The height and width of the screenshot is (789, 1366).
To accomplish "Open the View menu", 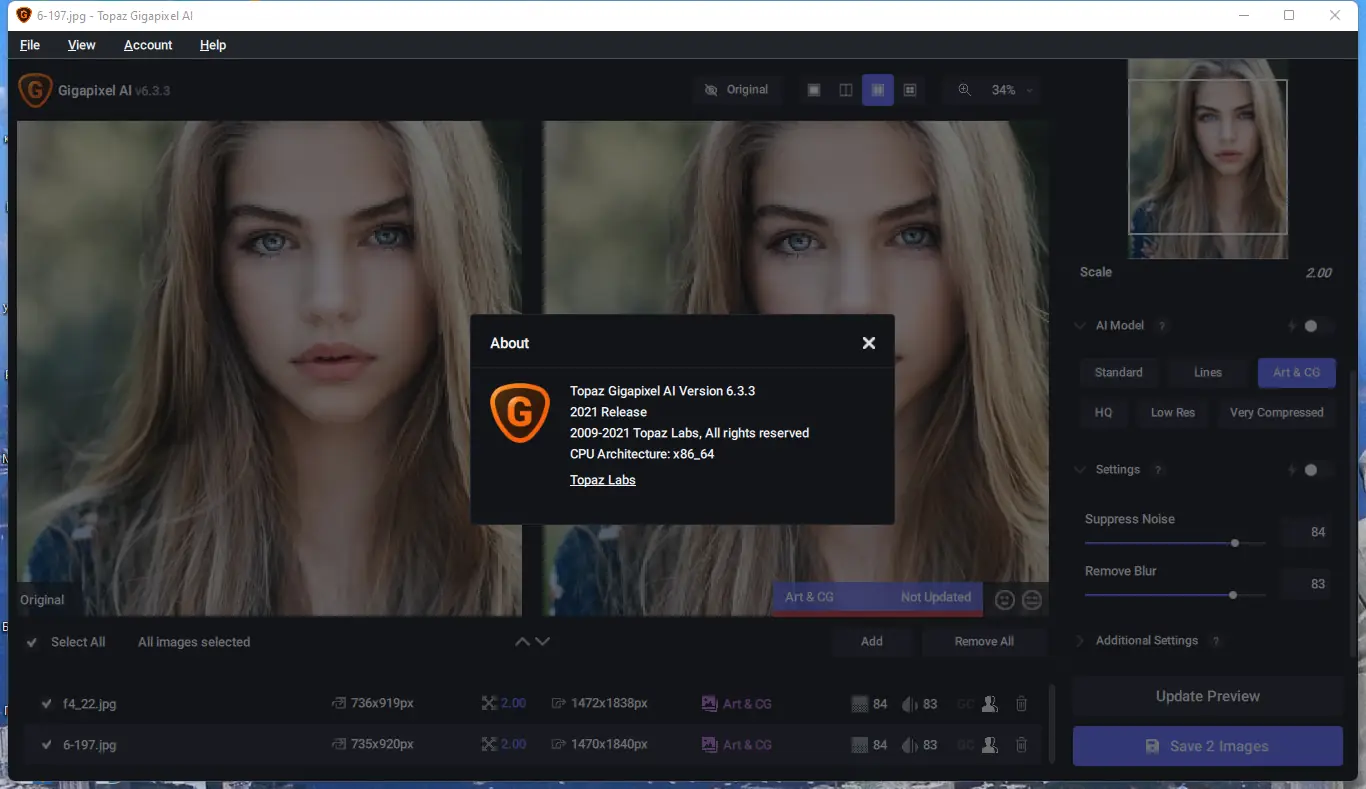I will point(82,45).
